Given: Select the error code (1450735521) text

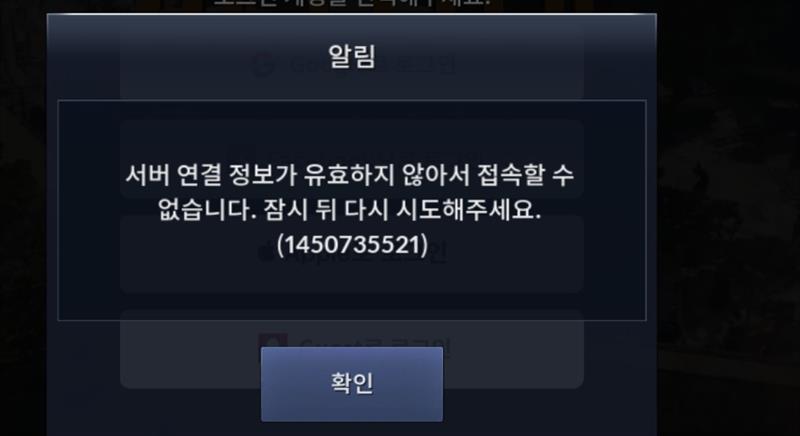Looking at the screenshot, I should coord(352,245).
